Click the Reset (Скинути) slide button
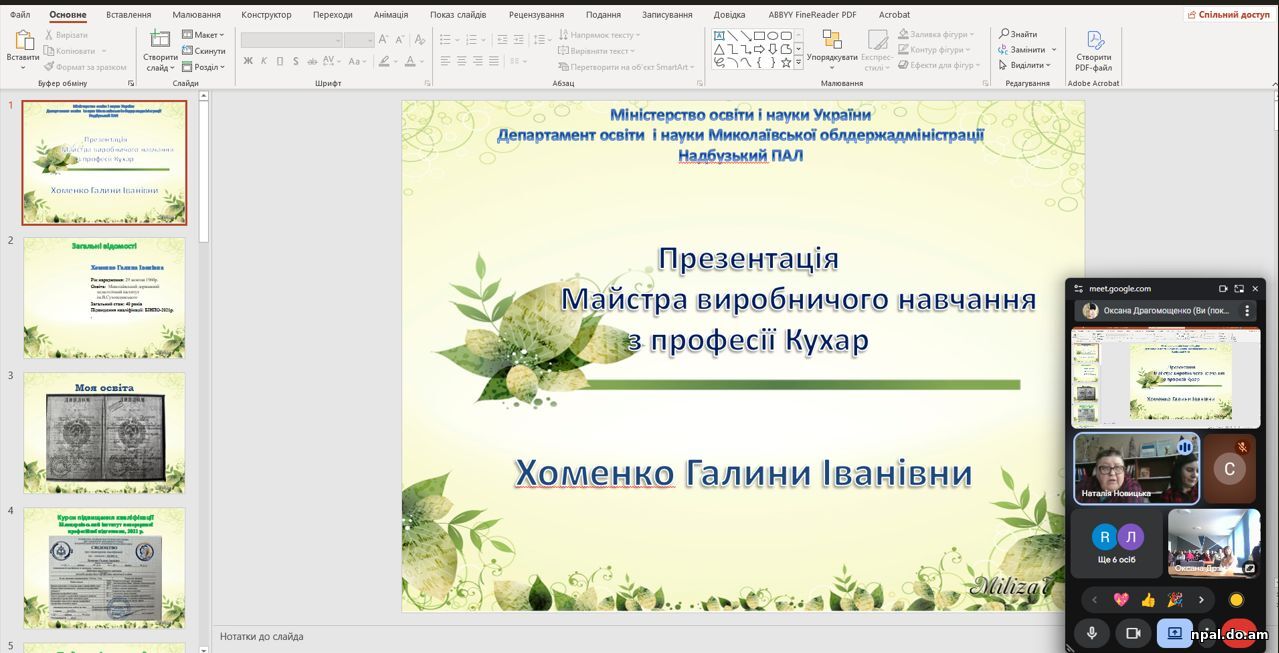1279x653 pixels. point(204,50)
